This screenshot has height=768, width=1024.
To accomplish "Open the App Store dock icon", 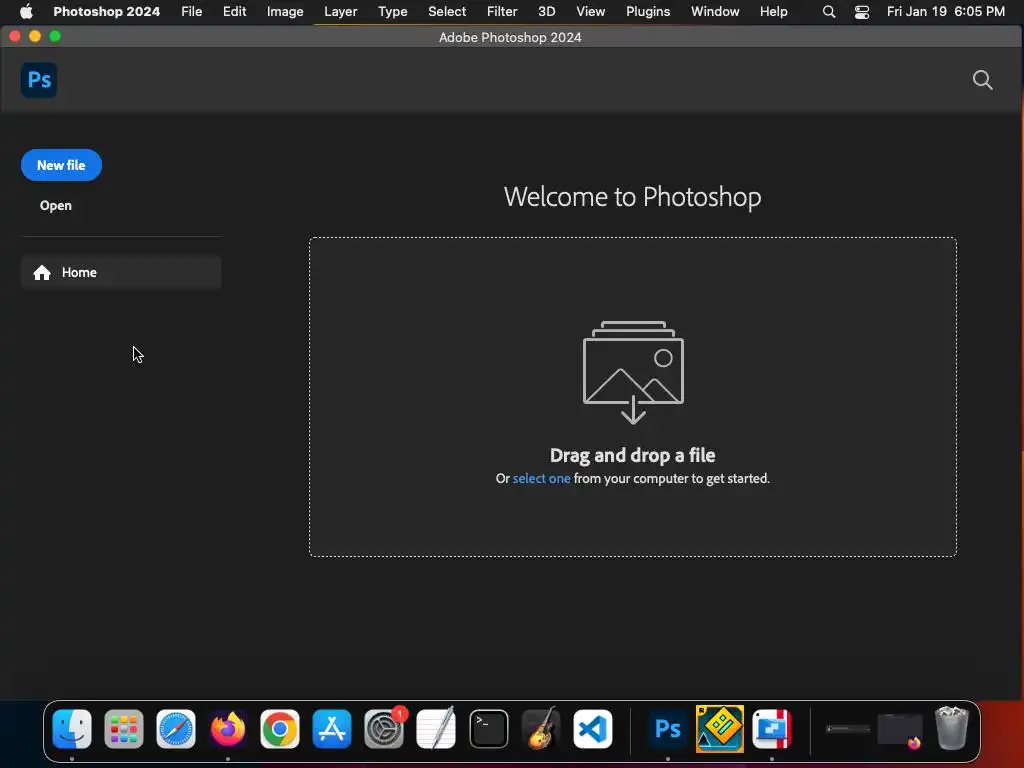I will [332, 728].
